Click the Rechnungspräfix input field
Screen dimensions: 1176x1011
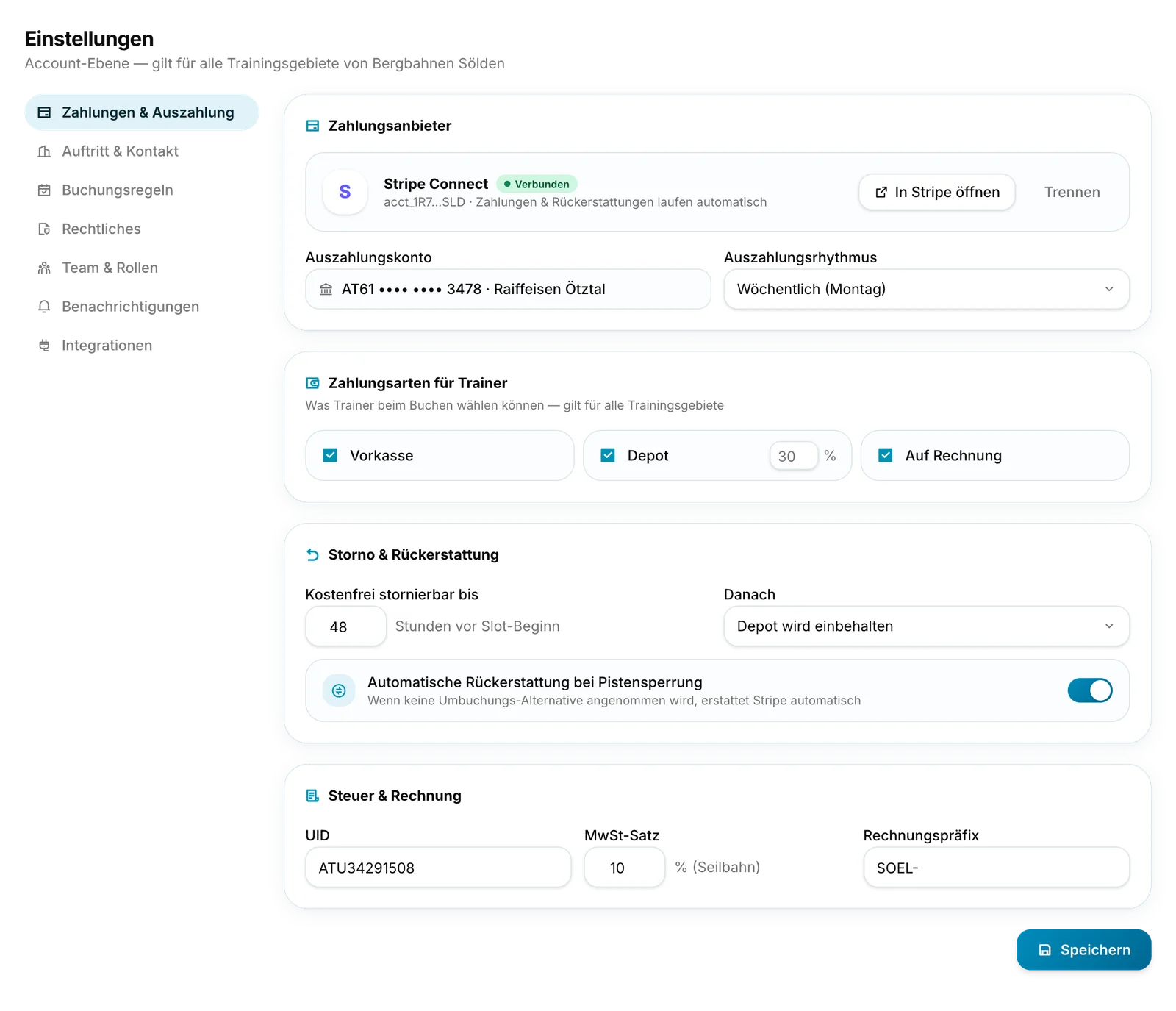996,868
